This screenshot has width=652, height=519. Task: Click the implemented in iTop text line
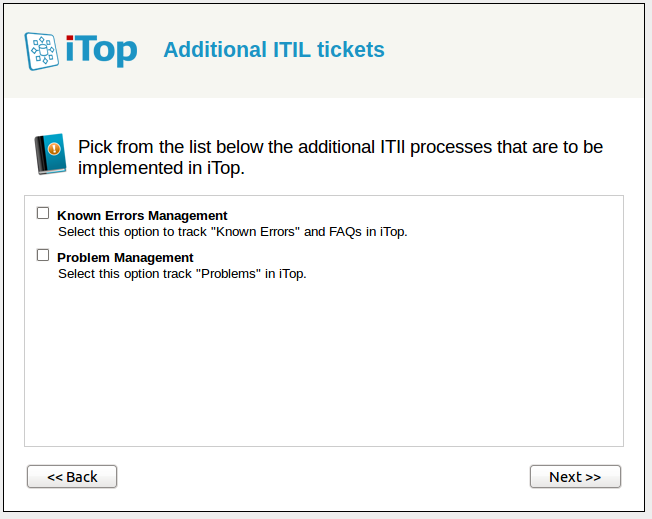[161, 168]
